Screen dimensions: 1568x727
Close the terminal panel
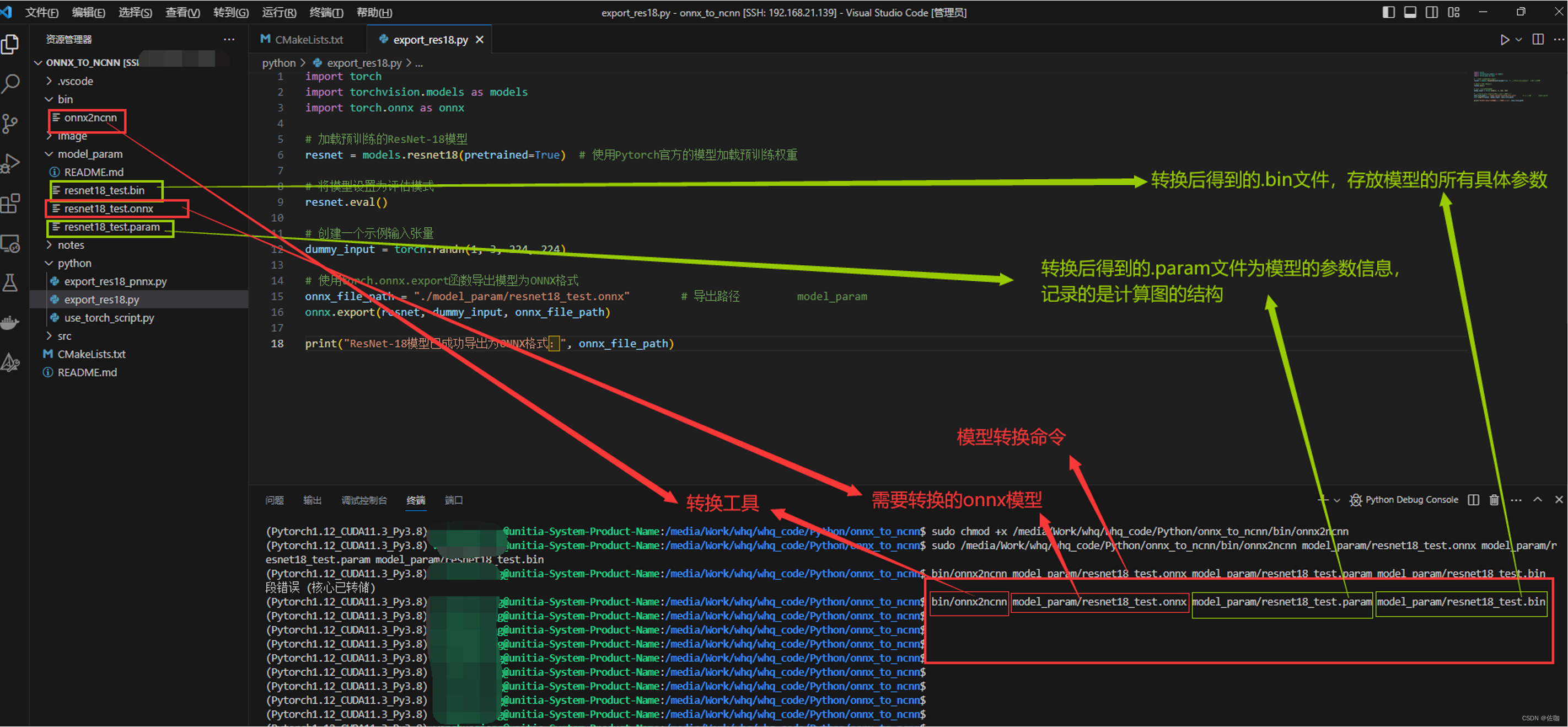click(1559, 500)
